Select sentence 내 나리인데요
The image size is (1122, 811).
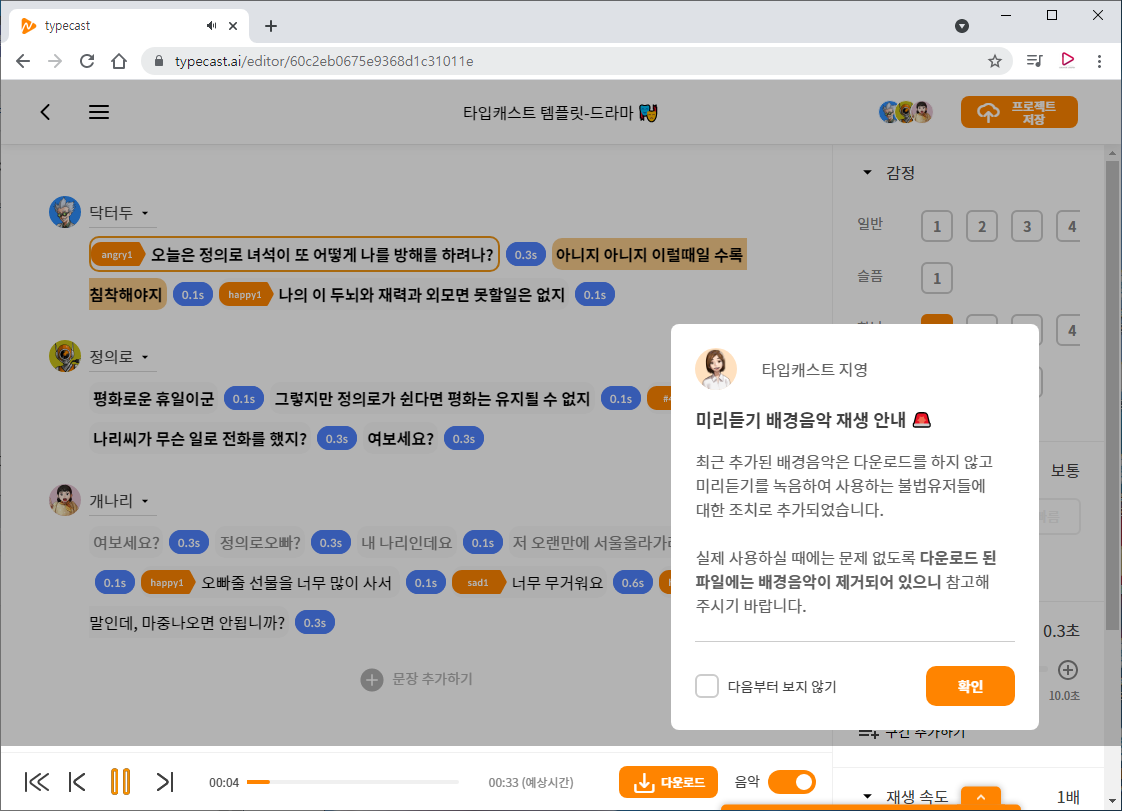(406, 543)
